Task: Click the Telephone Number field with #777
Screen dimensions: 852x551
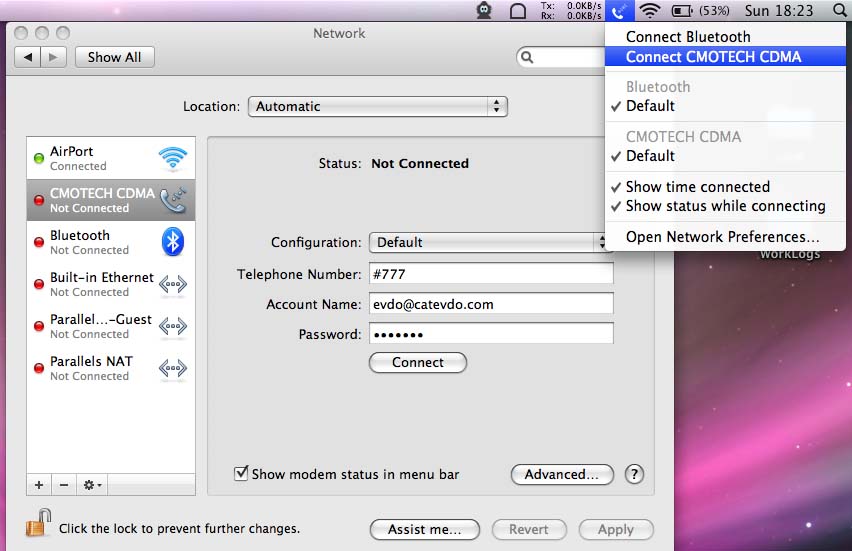Action: click(491, 273)
